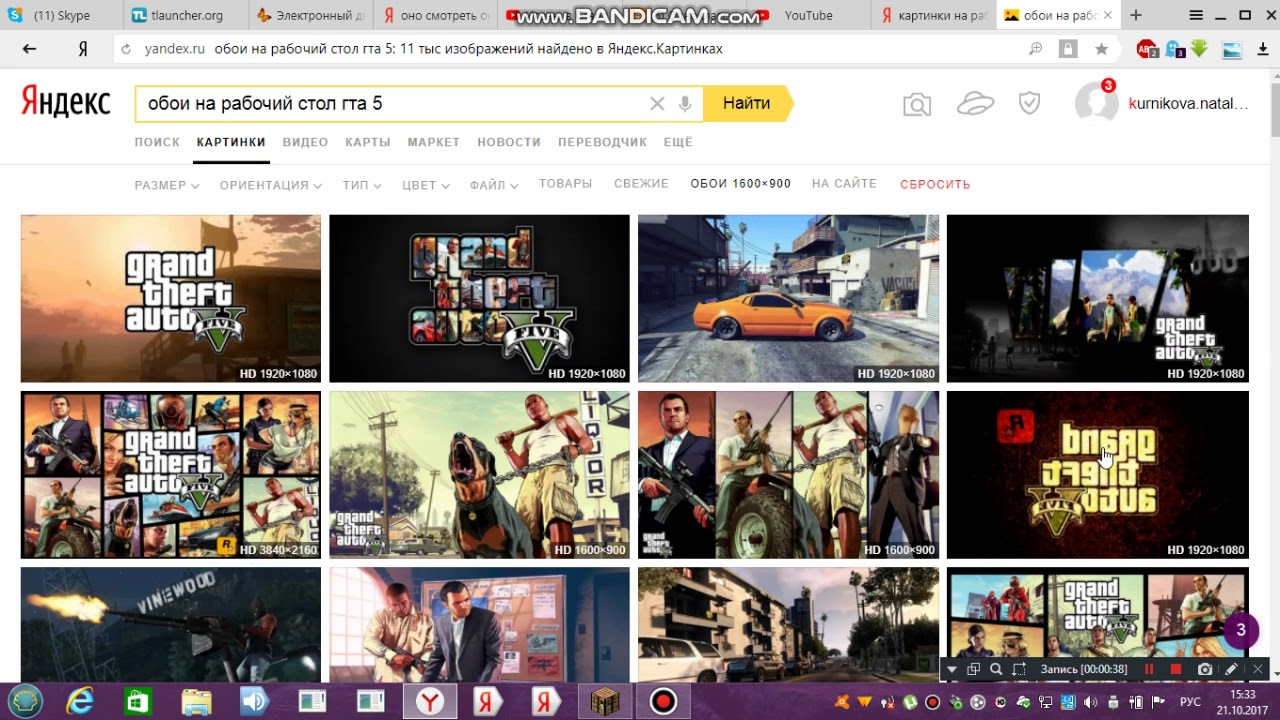The height and width of the screenshot is (720, 1280).
Task: Open the Windows Store taskbar icon
Action: [138, 701]
